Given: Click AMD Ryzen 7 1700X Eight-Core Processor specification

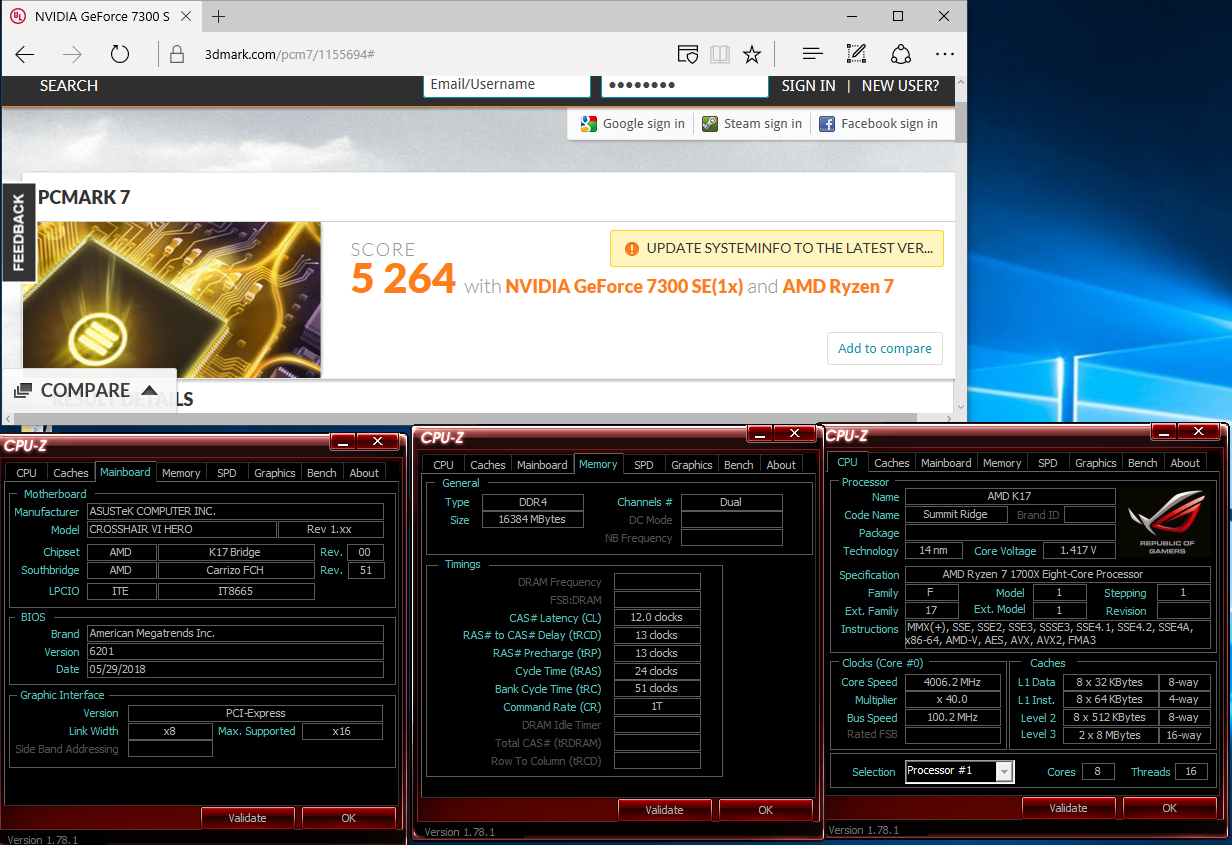Looking at the screenshot, I should pos(1057,575).
